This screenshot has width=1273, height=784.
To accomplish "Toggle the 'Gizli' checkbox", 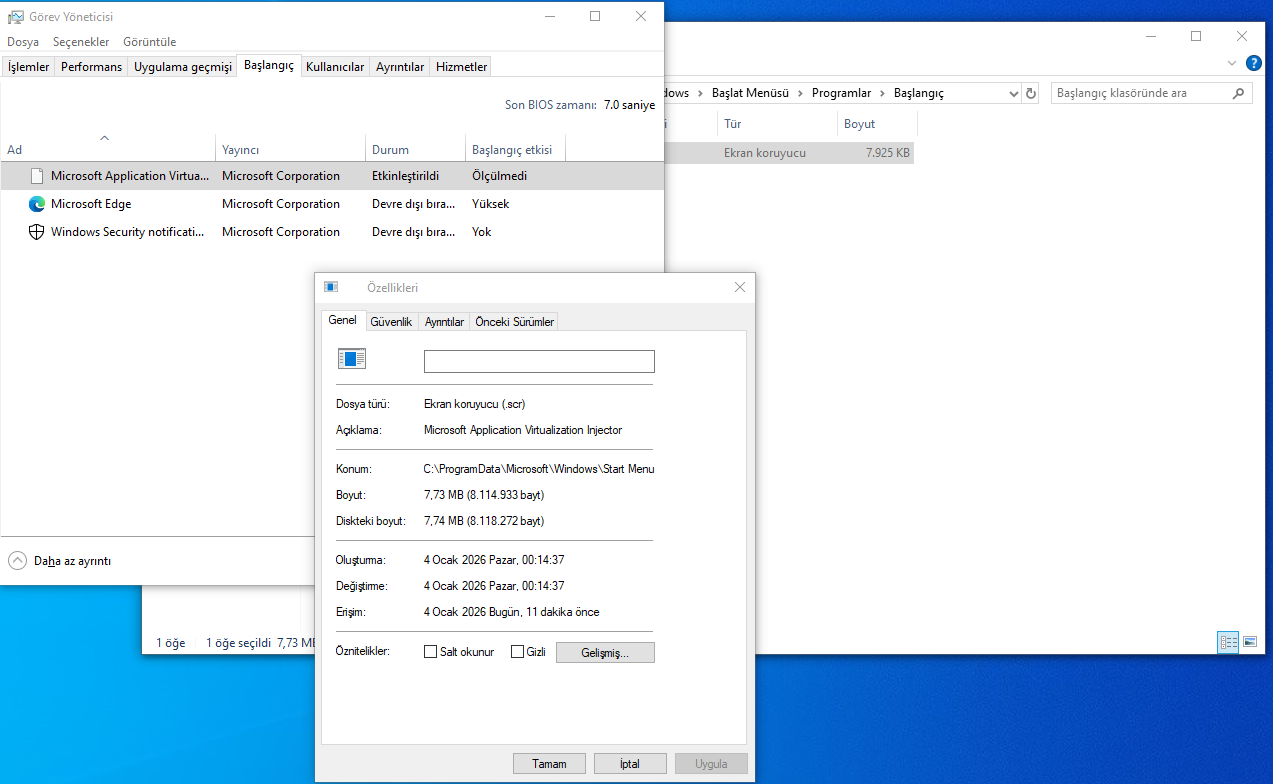I will tap(518, 652).
